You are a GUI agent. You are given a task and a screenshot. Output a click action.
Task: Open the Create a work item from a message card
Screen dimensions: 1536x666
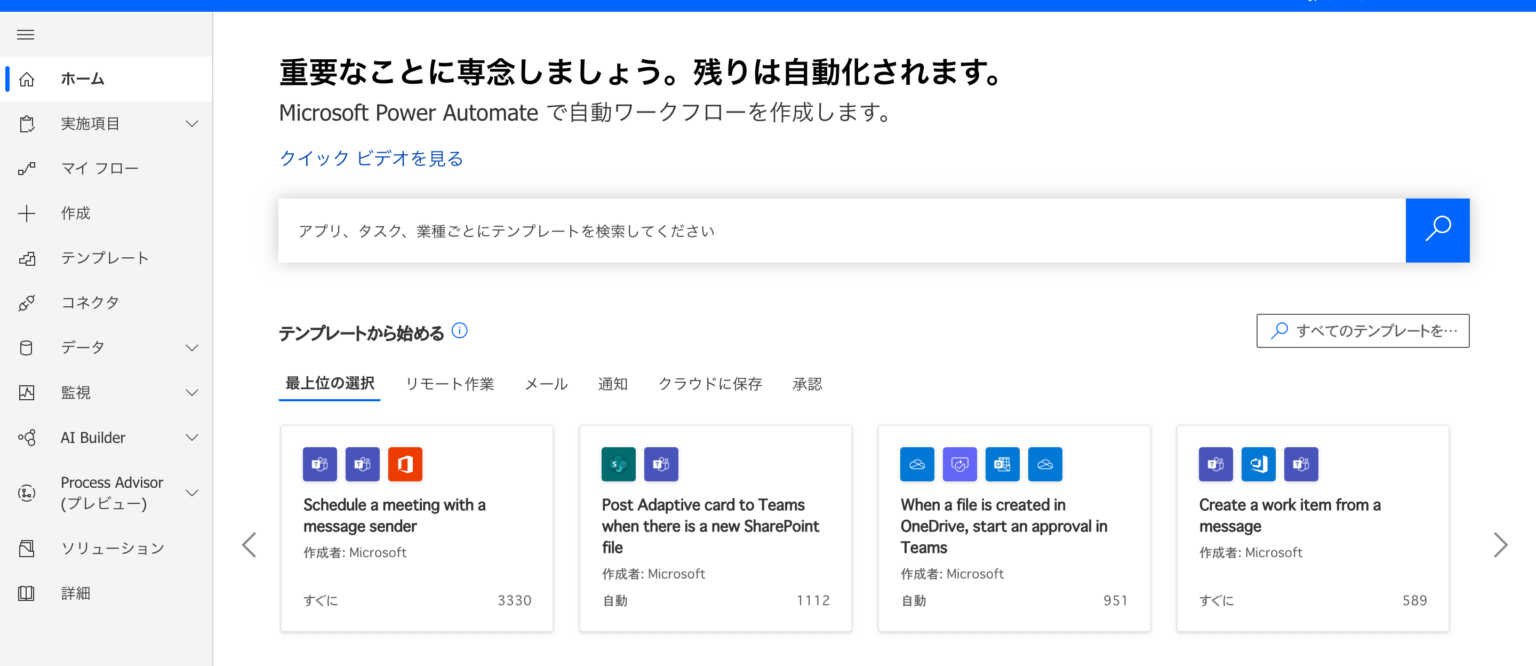[1312, 527]
